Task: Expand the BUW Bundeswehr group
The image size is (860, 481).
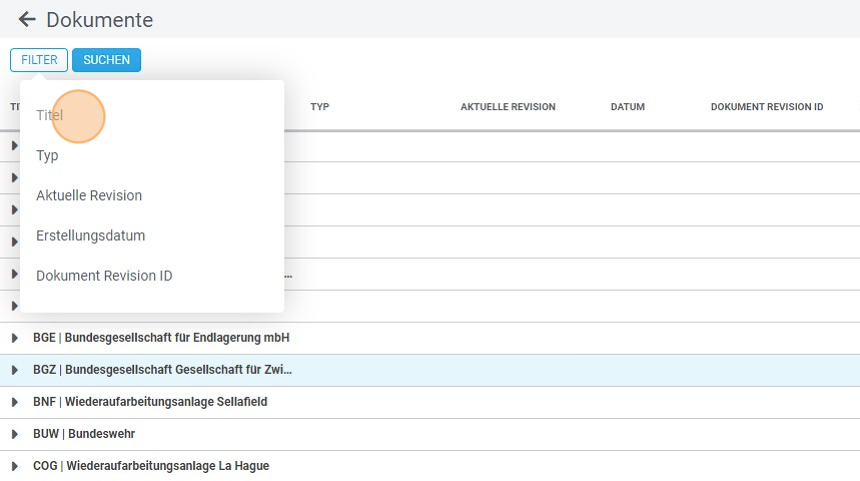Action: tap(15, 434)
